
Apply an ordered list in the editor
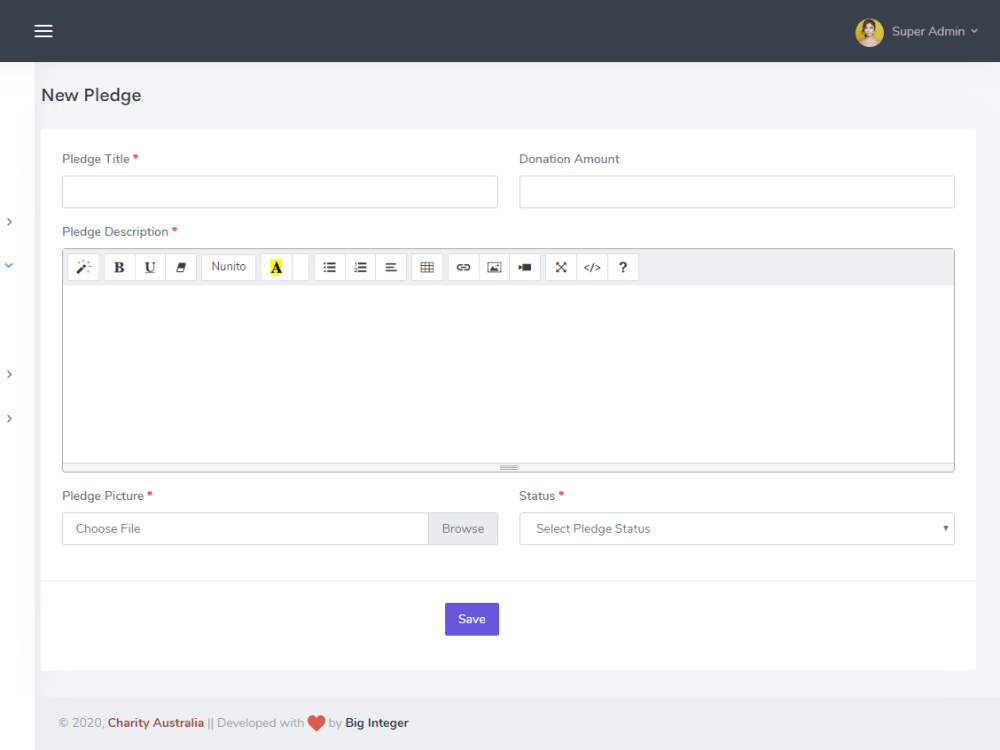[x=360, y=267]
